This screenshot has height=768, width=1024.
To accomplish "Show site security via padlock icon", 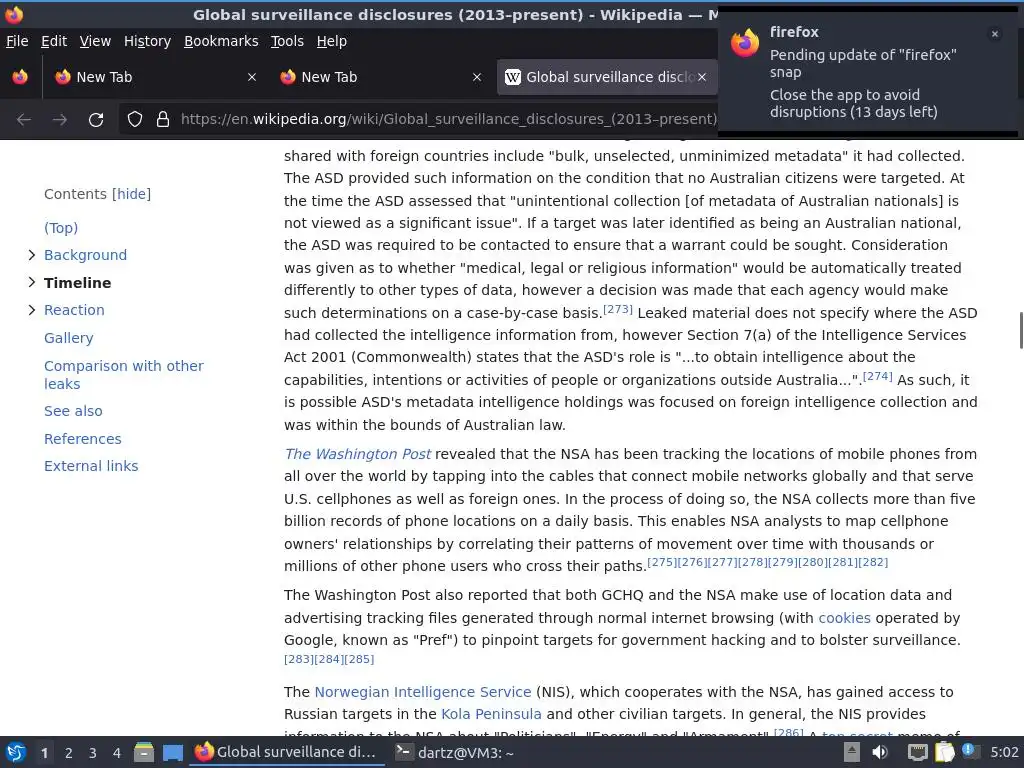I will [163, 119].
